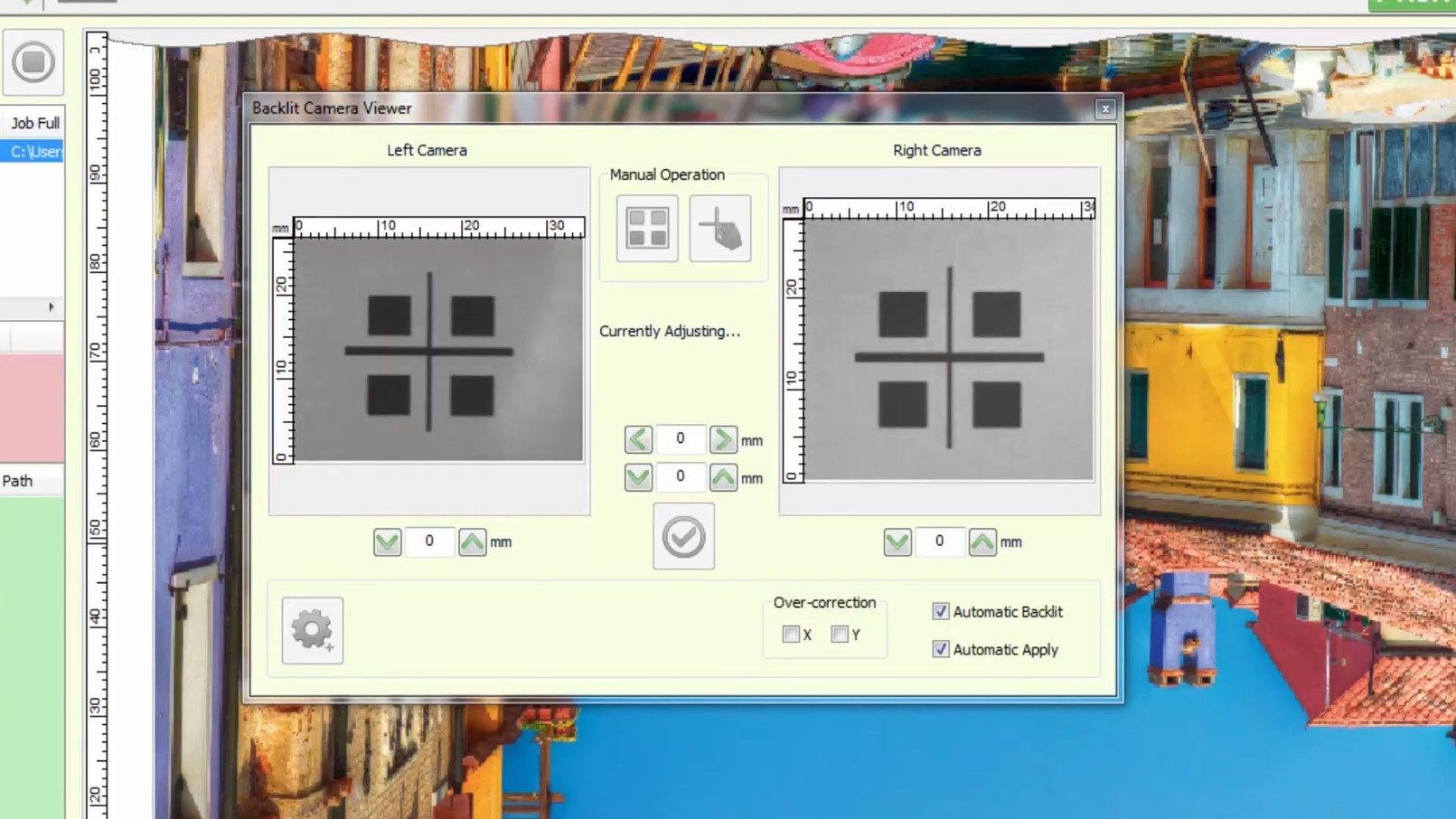
Task: Click the horizontal adjustment mm value field
Action: [x=681, y=439]
